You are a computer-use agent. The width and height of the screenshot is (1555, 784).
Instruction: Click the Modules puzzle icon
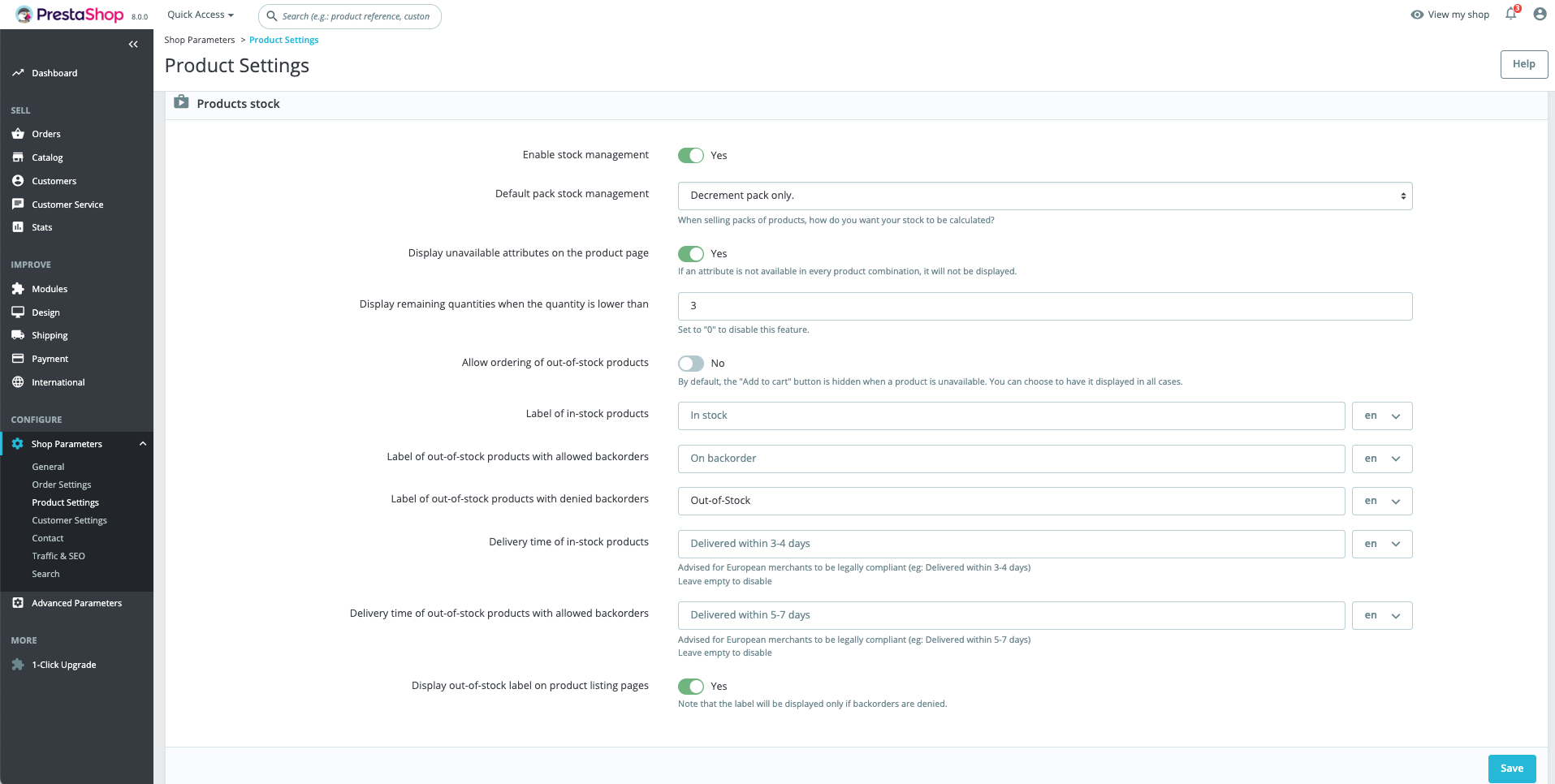(x=18, y=289)
